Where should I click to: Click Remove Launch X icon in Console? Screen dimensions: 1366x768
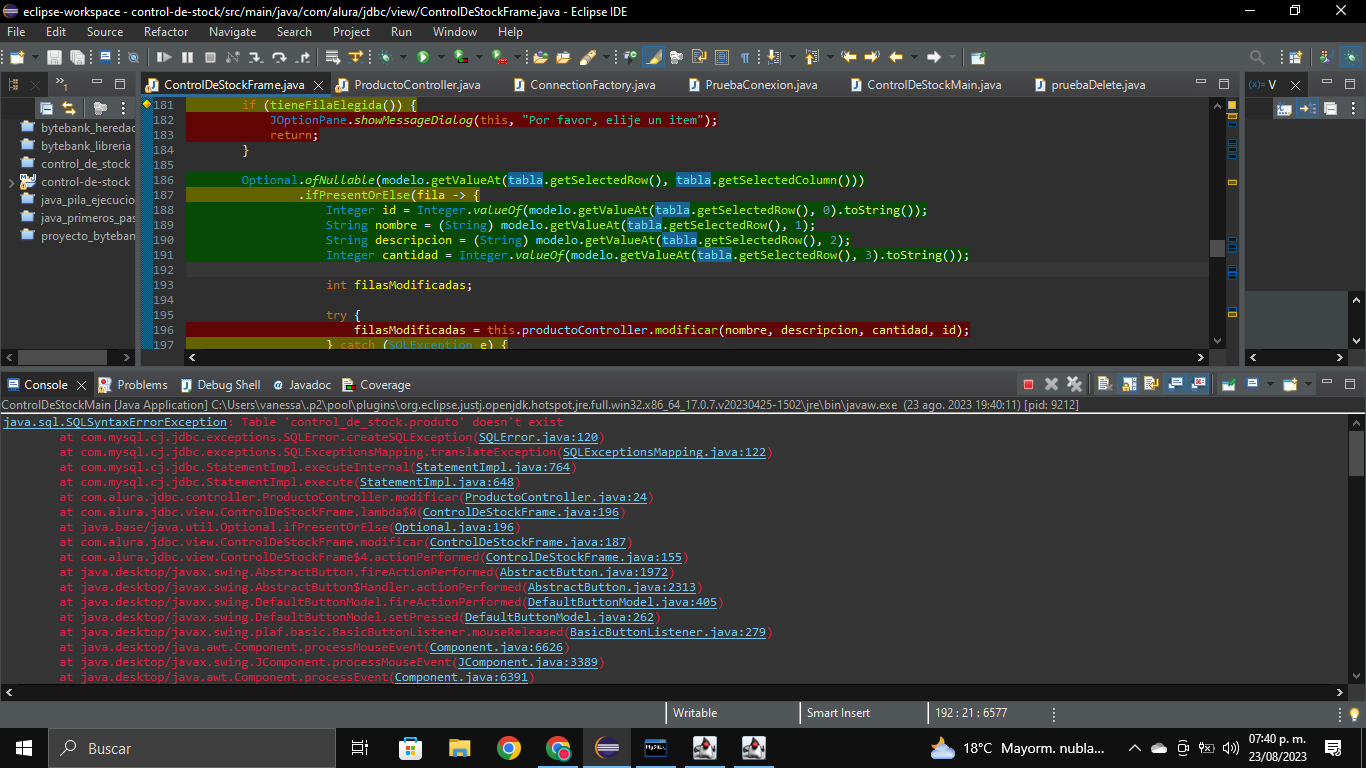[x=1051, y=384]
